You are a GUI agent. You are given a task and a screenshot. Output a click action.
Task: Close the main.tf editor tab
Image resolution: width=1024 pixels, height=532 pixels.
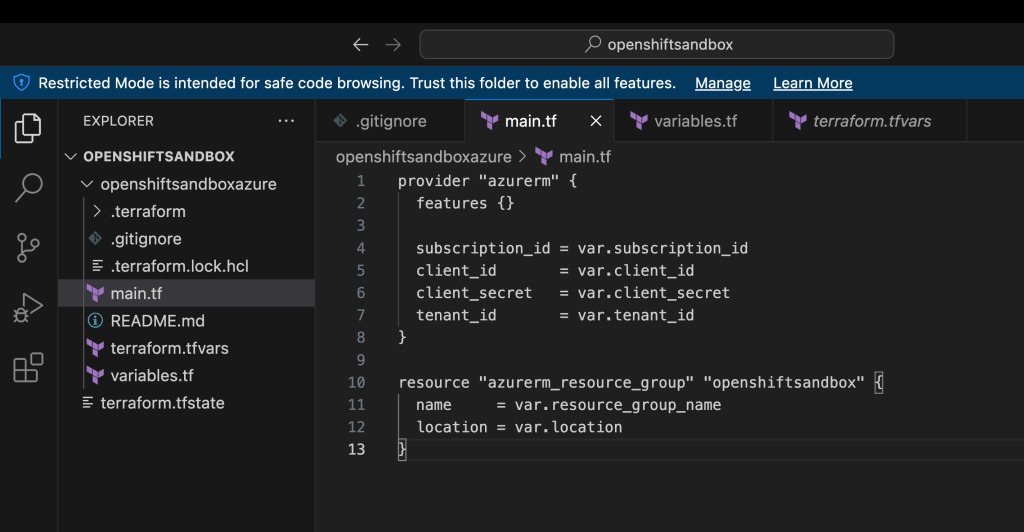[x=596, y=121]
